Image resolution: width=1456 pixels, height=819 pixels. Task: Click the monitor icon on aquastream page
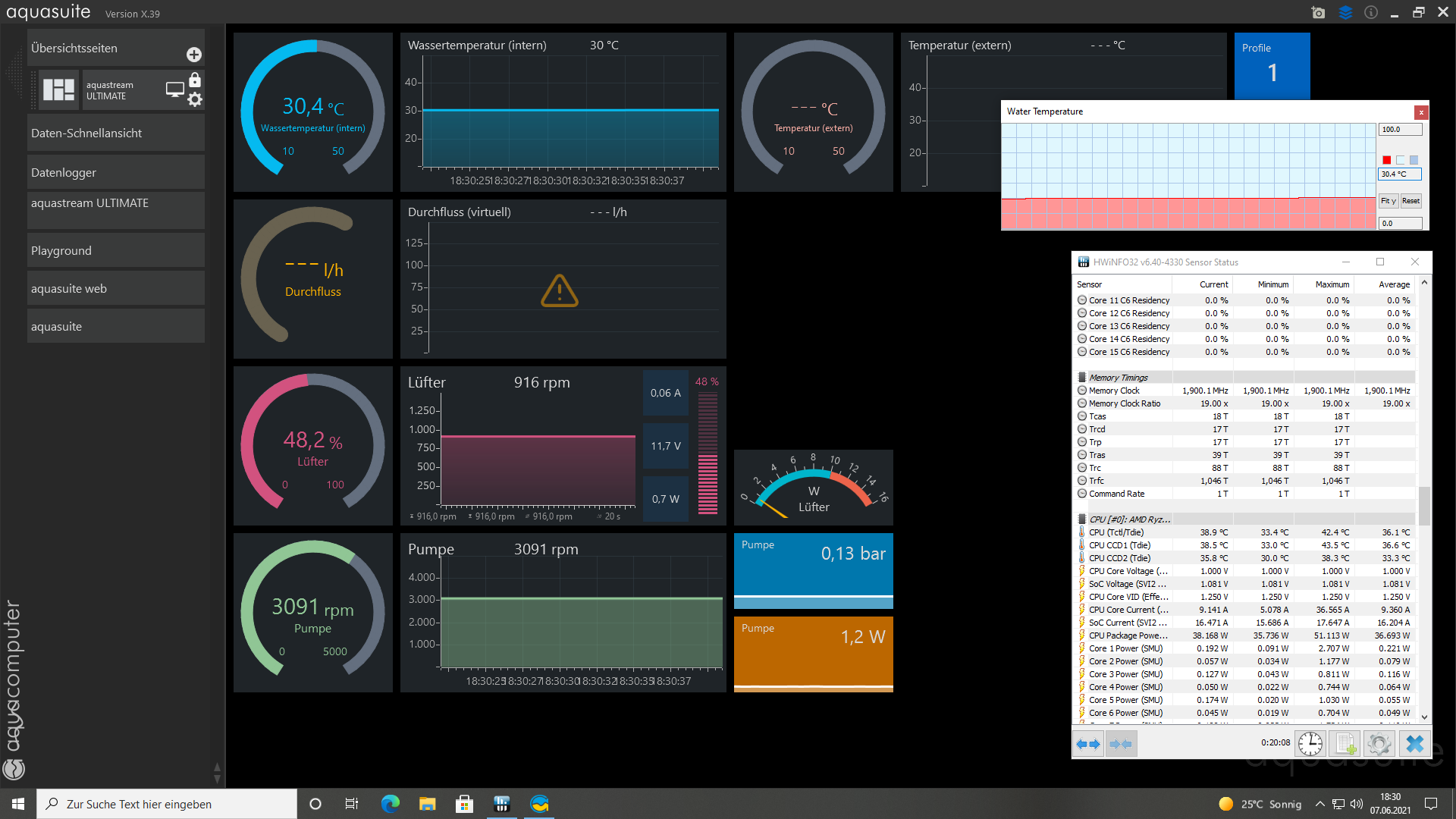[175, 89]
